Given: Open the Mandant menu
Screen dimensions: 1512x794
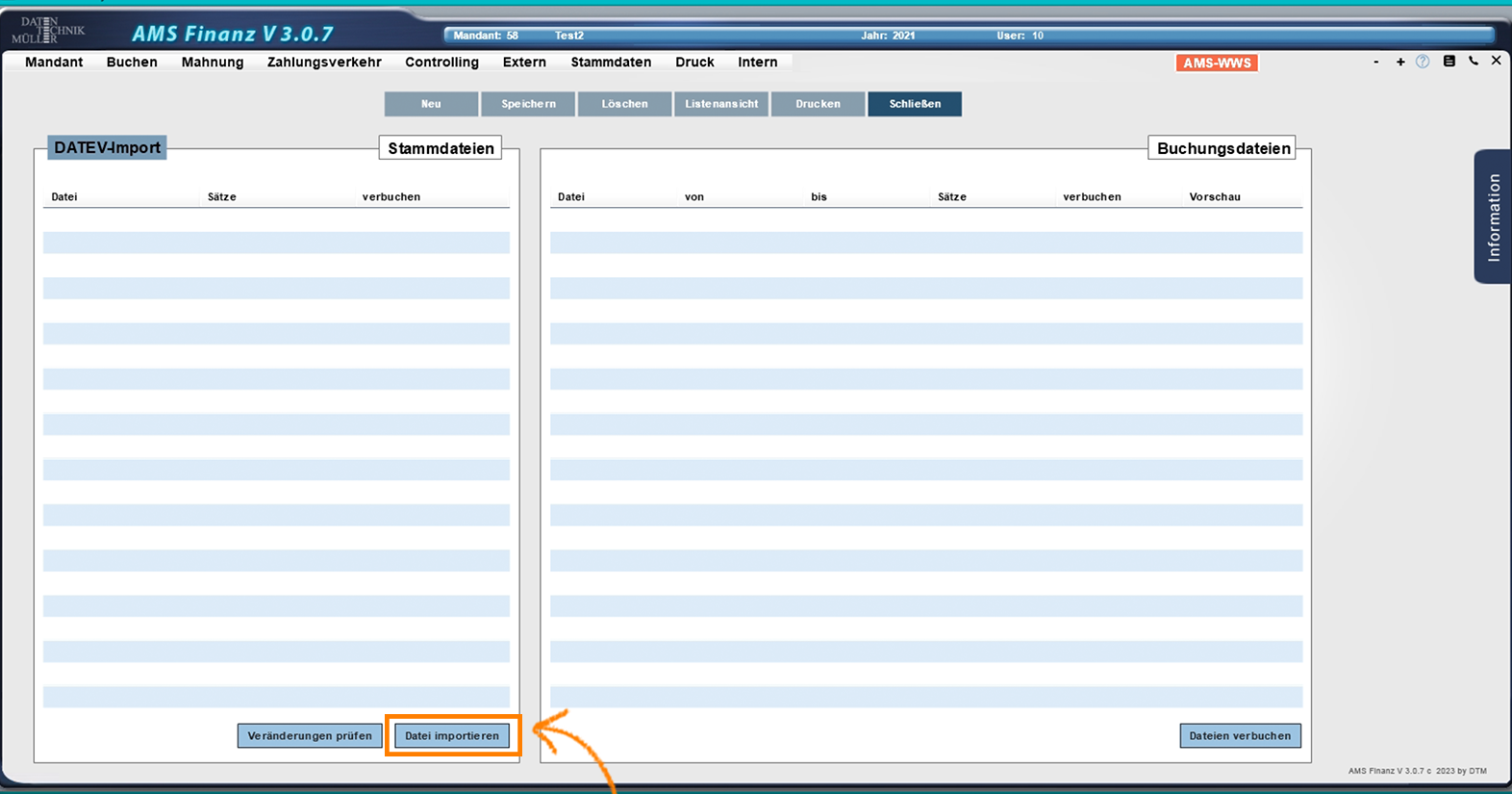Looking at the screenshot, I should coord(54,62).
